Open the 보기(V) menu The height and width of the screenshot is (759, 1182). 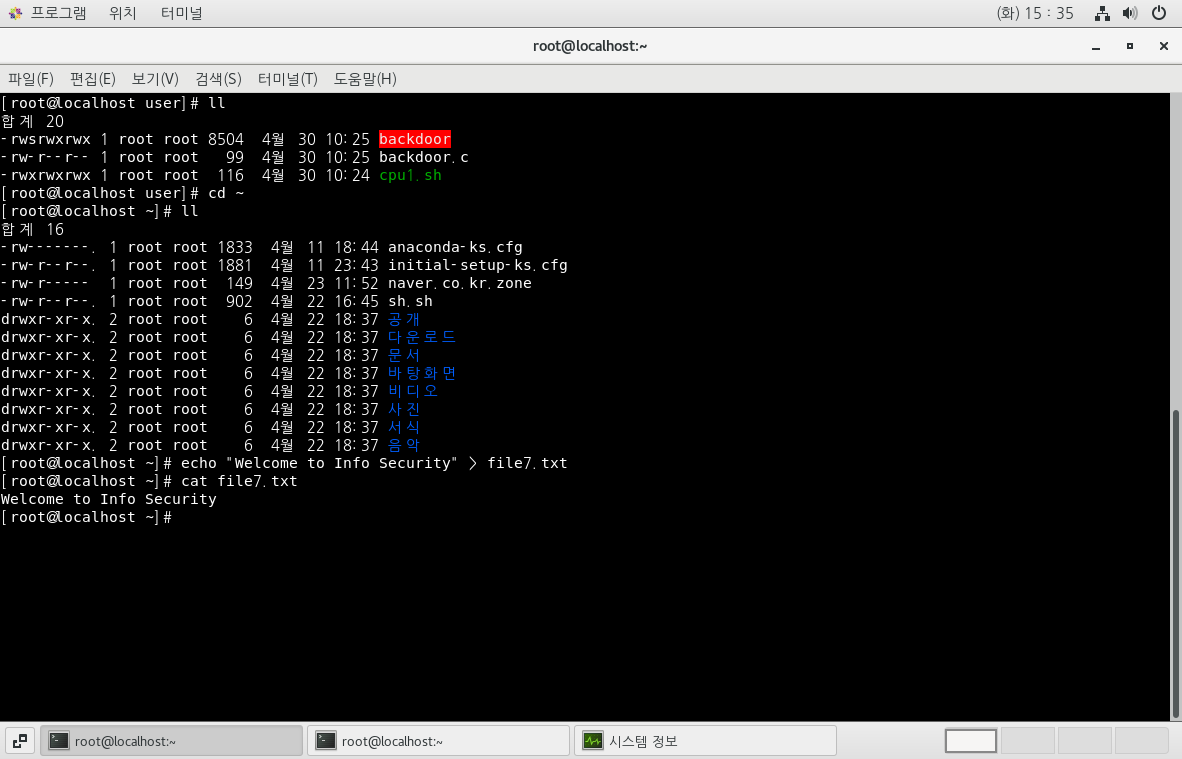pyautogui.click(x=155, y=78)
